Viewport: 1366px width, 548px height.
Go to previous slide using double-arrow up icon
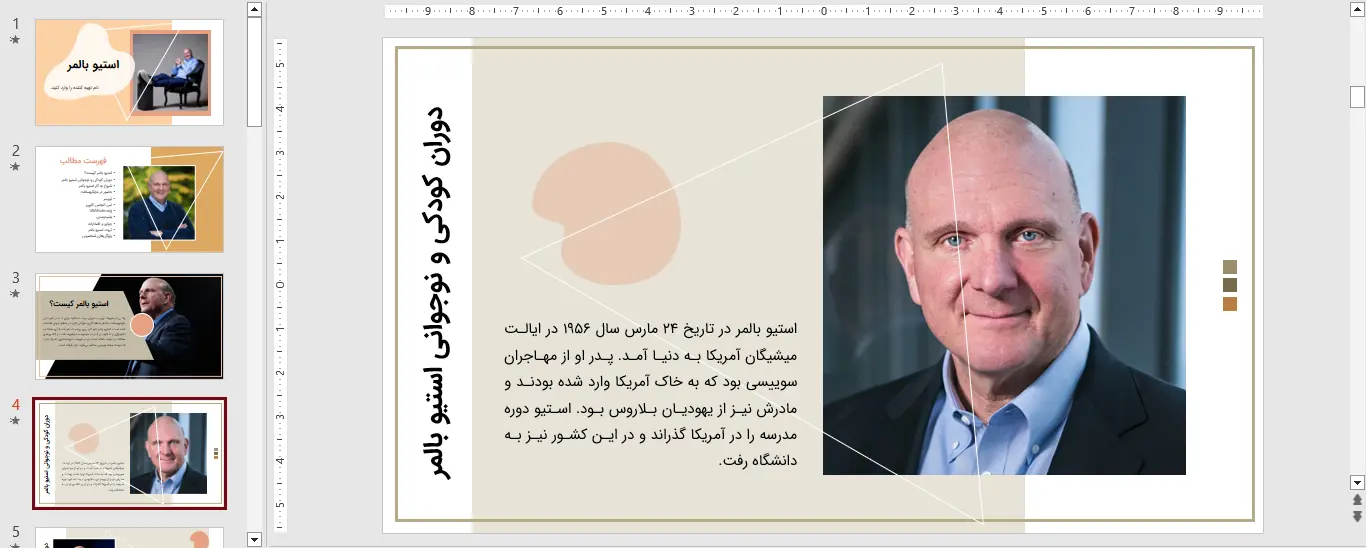pos(1357,500)
